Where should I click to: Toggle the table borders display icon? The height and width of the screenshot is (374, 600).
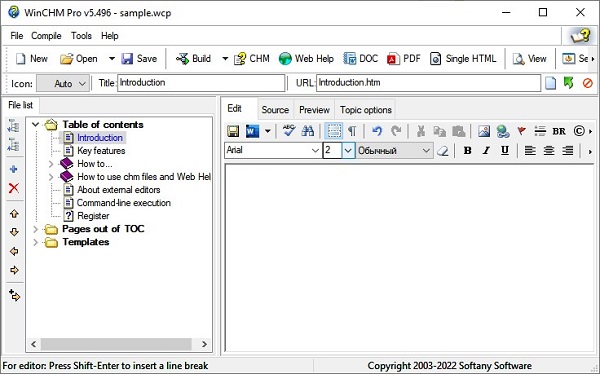(334, 131)
